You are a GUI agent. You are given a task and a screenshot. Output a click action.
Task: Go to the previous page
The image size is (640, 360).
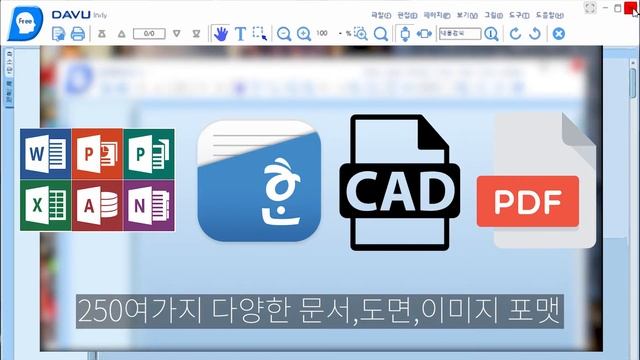pos(121,33)
